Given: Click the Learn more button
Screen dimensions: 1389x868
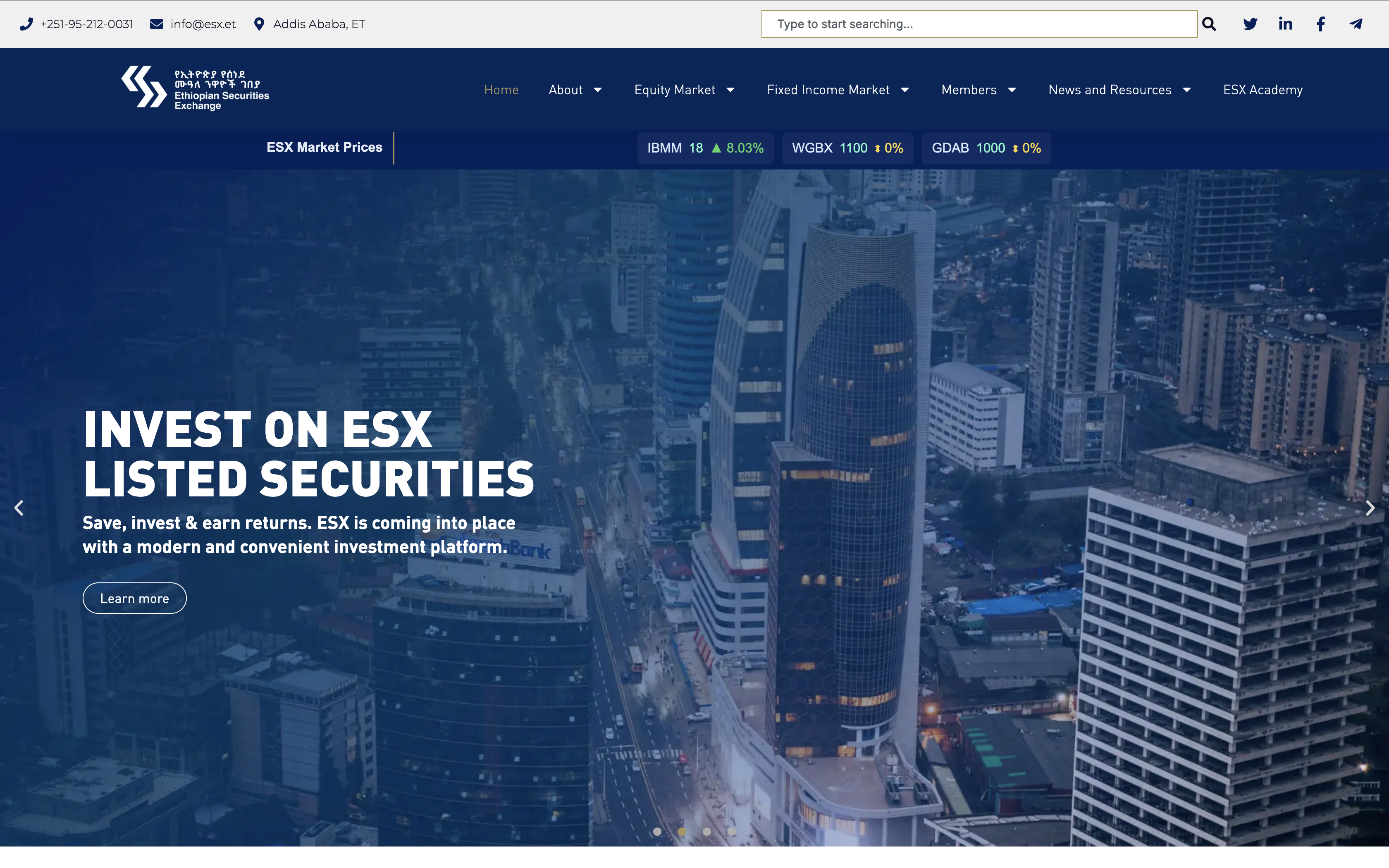Looking at the screenshot, I should (x=134, y=598).
